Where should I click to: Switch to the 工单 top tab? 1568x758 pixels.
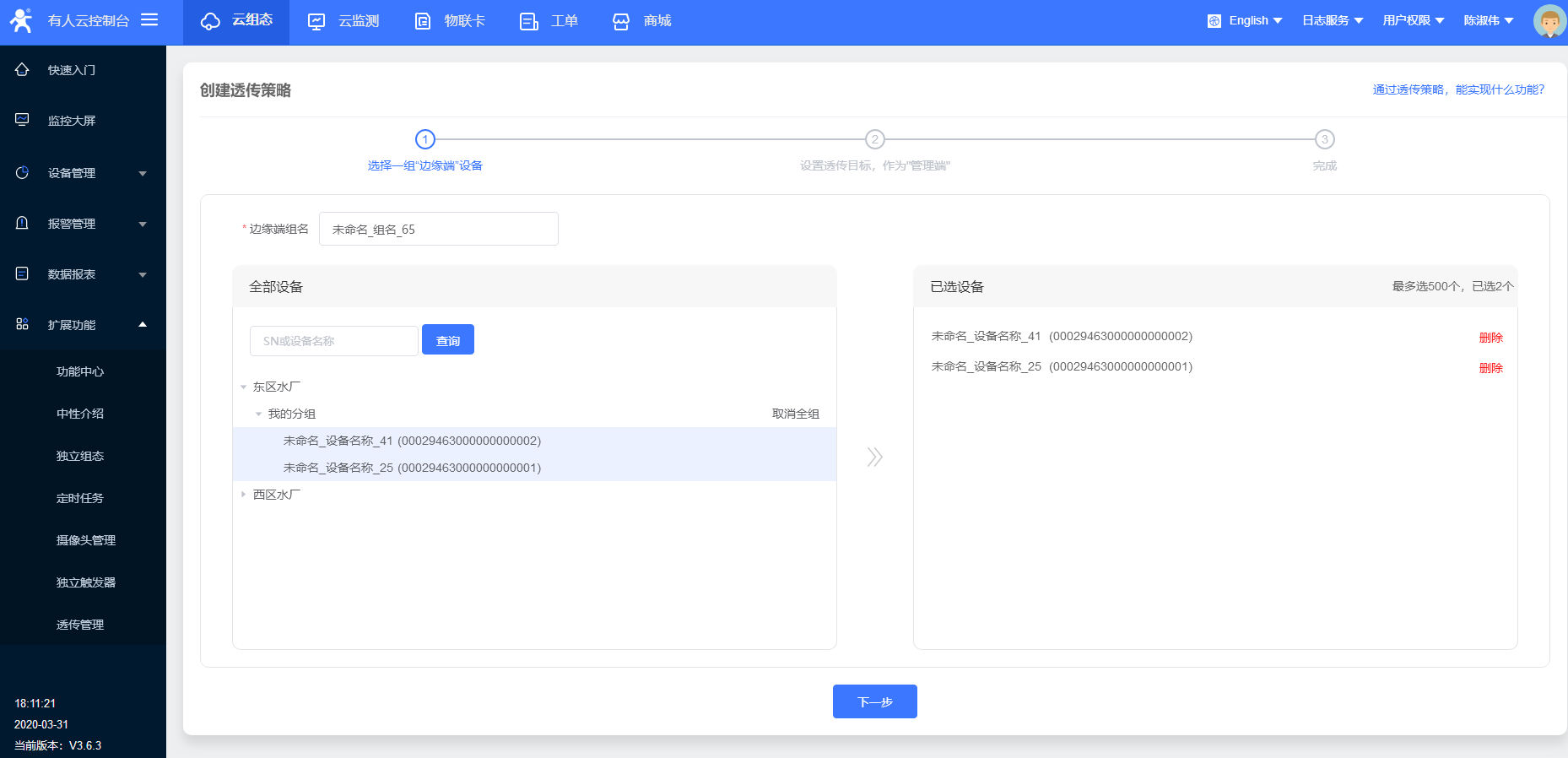click(x=549, y=22)
